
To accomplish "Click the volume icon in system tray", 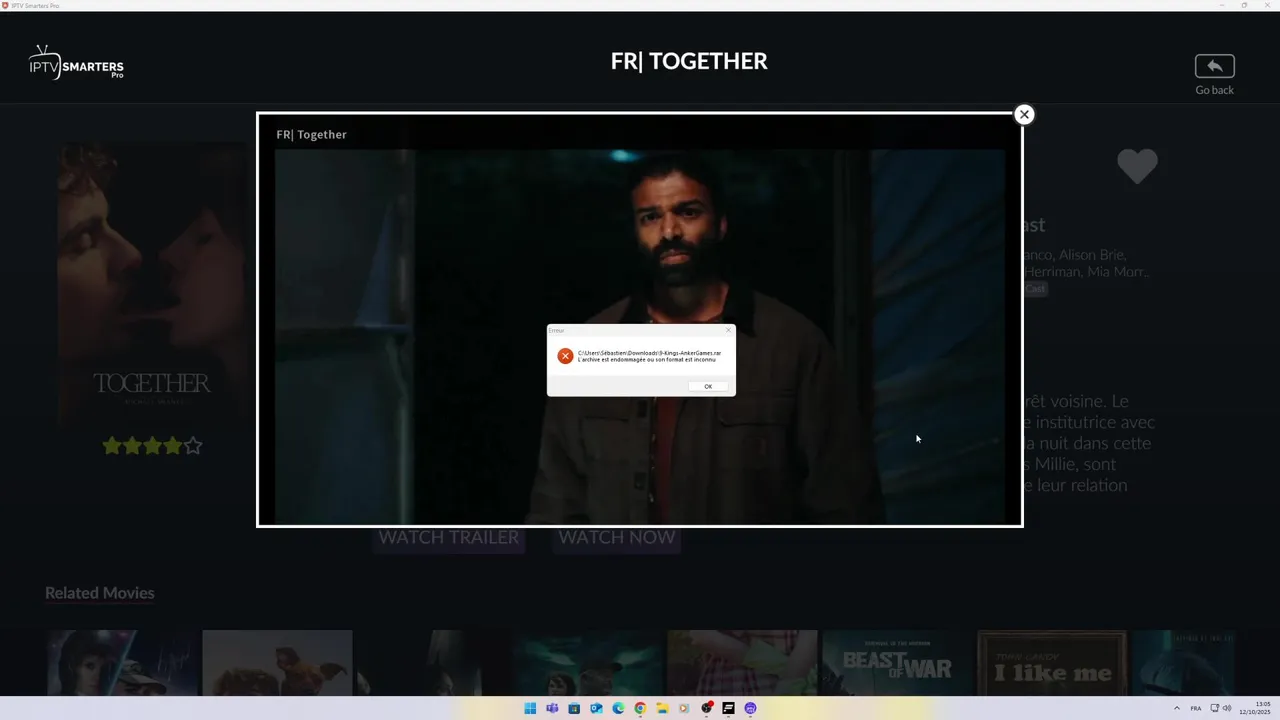I will (x=1227, y=708).
